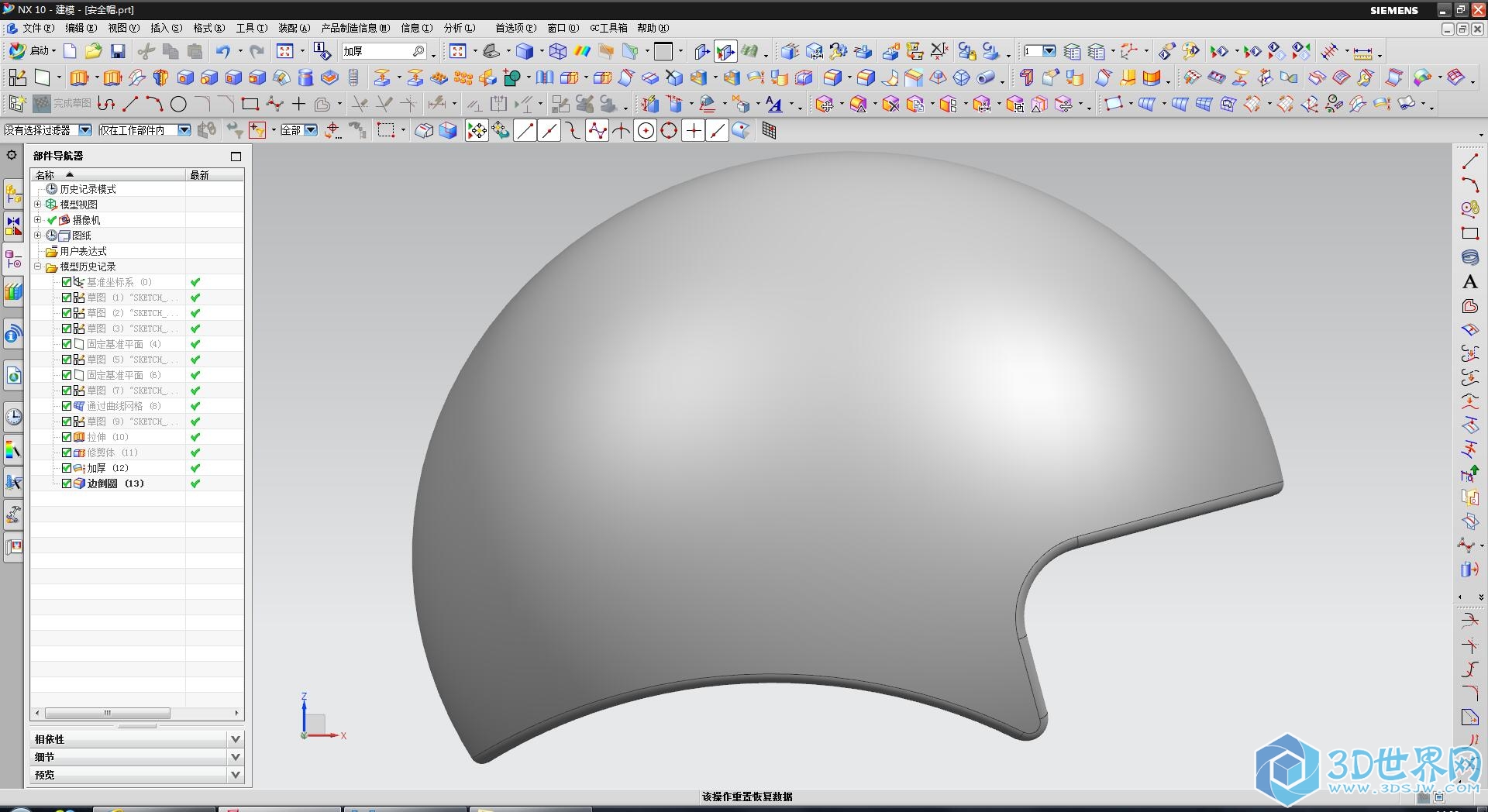Open the 编辑(E) menu
This screenshot has height=812, width=1488.
81,28
